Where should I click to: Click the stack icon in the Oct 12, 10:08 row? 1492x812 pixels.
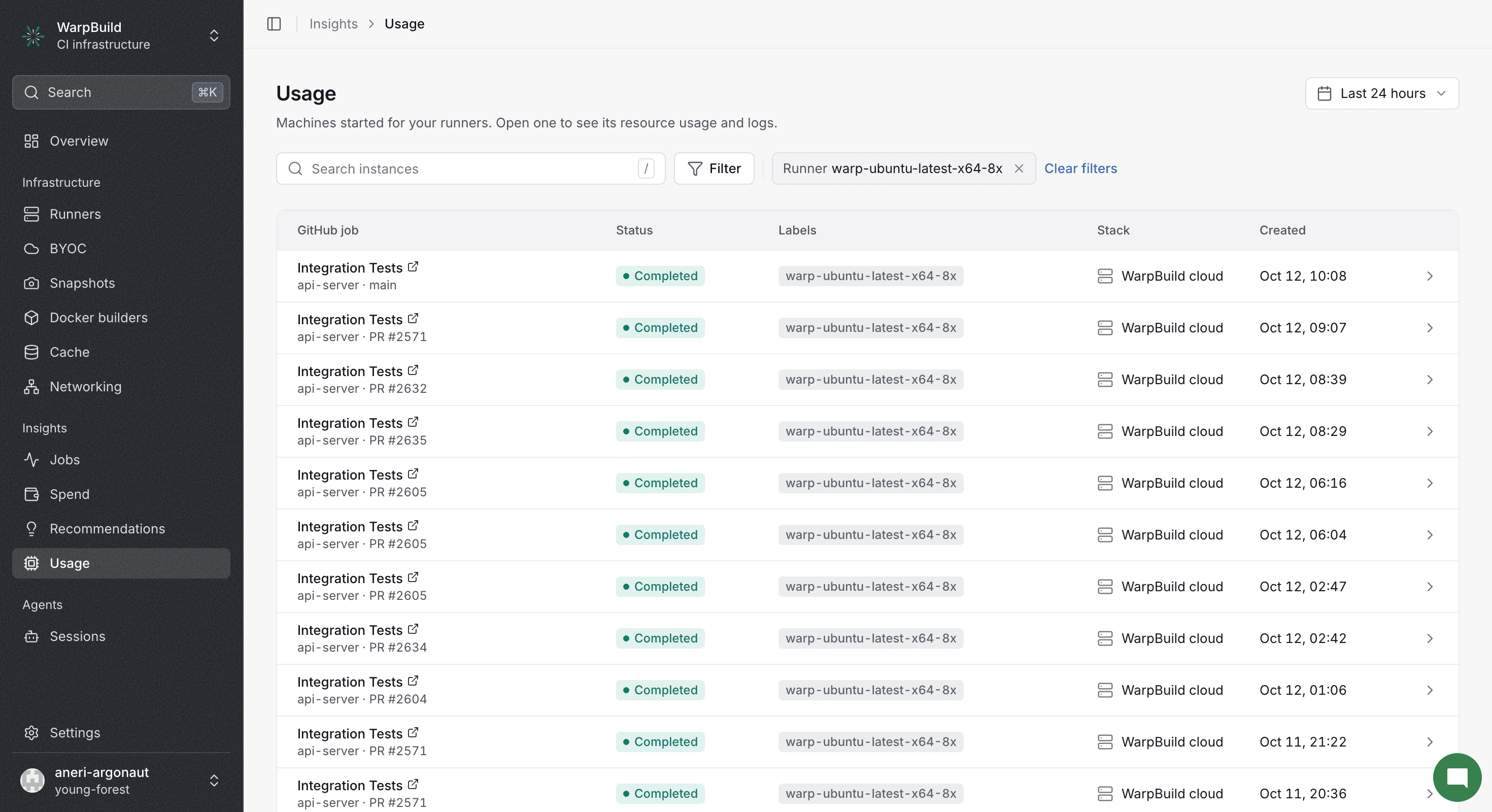pyautogui.click(x=1105, y=276)
